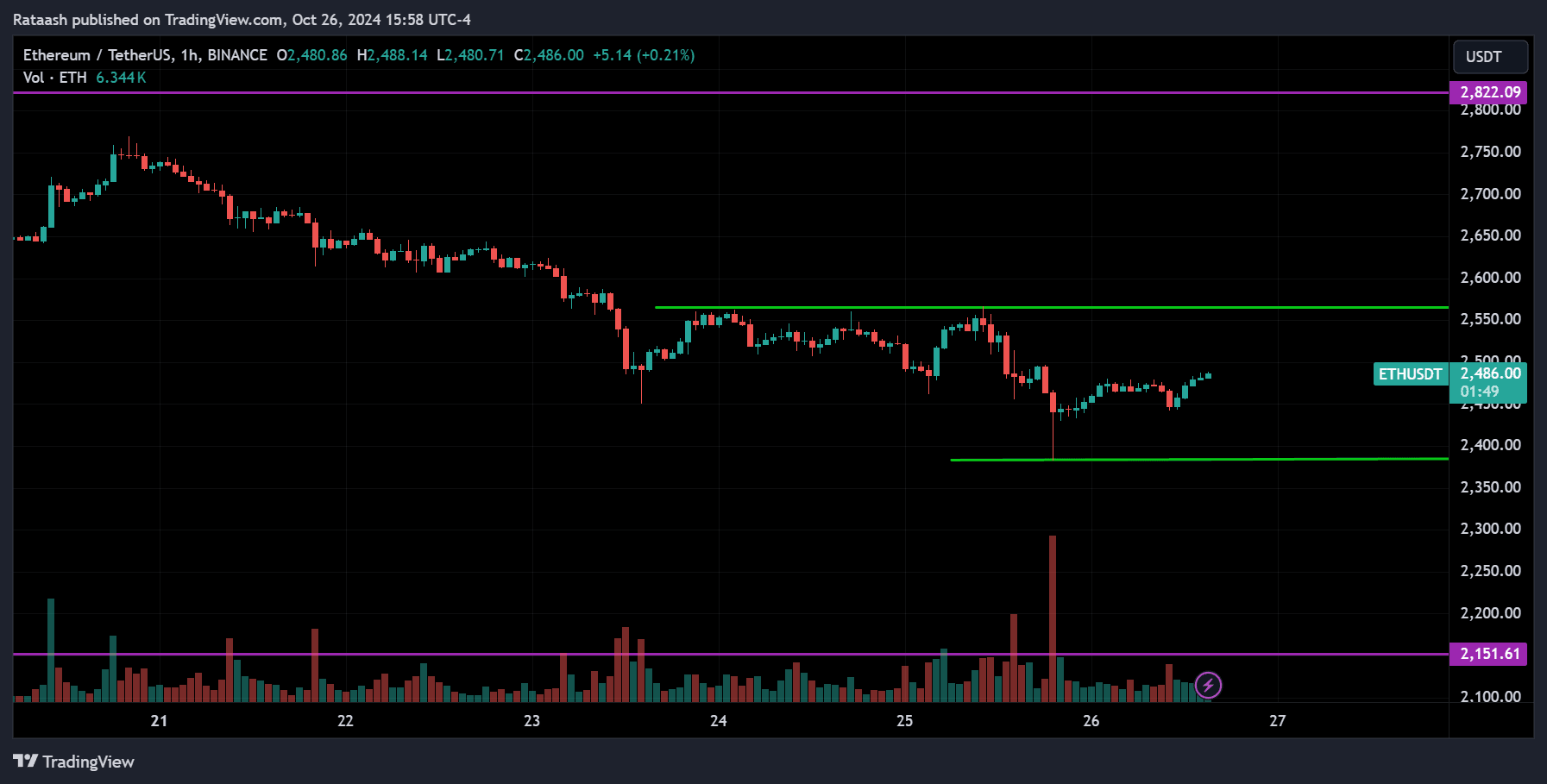Click the 2,400.00 price axis label
Image resolution: width=1547 pixels, height=784 pixels.
coord(1490,445)
